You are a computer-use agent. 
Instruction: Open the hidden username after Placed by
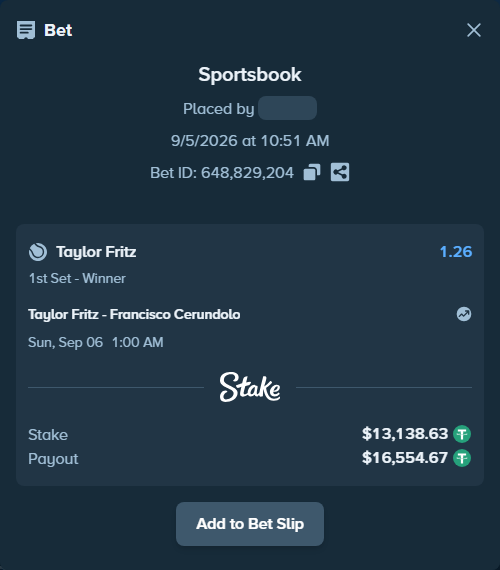287,108
